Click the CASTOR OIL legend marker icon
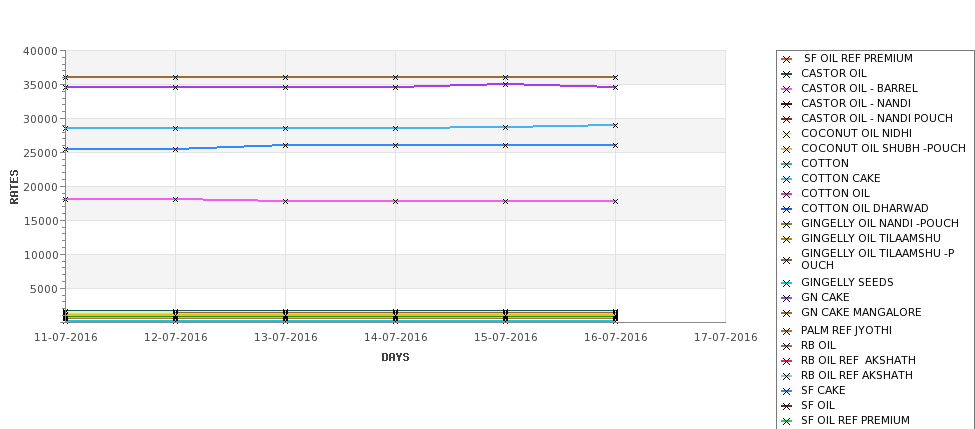This screenshot has width=975, height=429. coord(787,74)
